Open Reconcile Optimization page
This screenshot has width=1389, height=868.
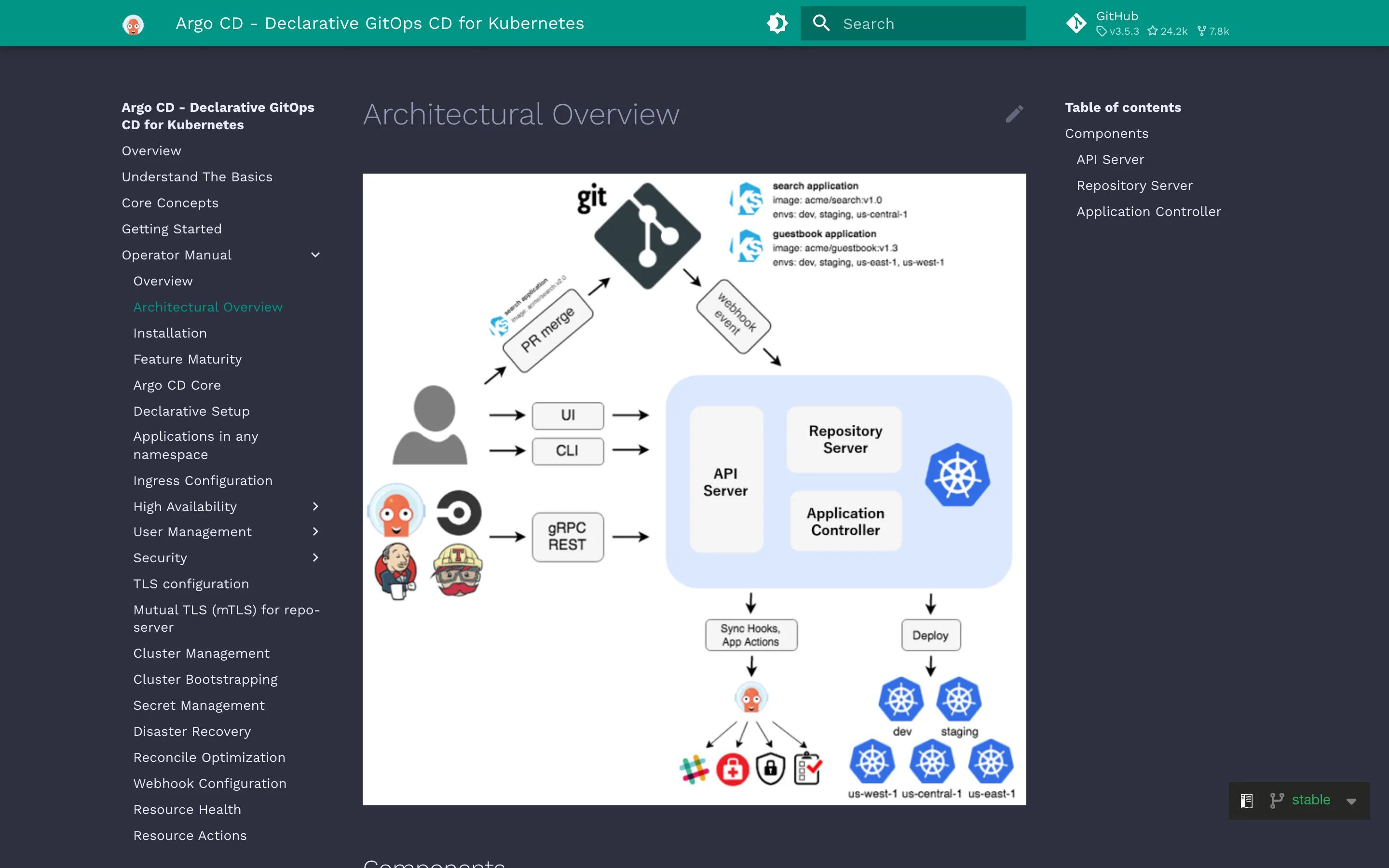click(209, 757)
